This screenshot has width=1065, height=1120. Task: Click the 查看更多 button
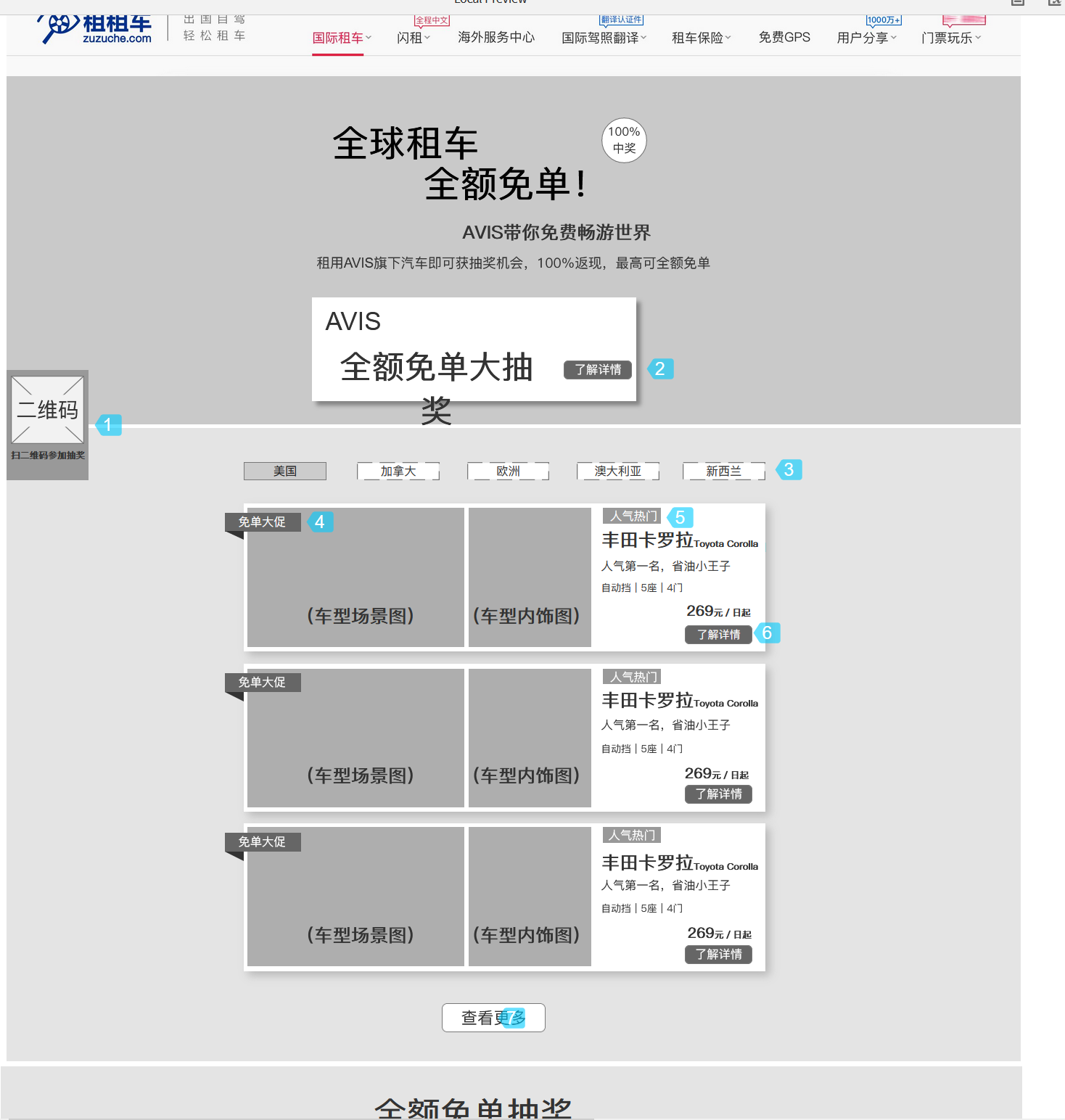pyautogui.click(x=493, y=1018)
